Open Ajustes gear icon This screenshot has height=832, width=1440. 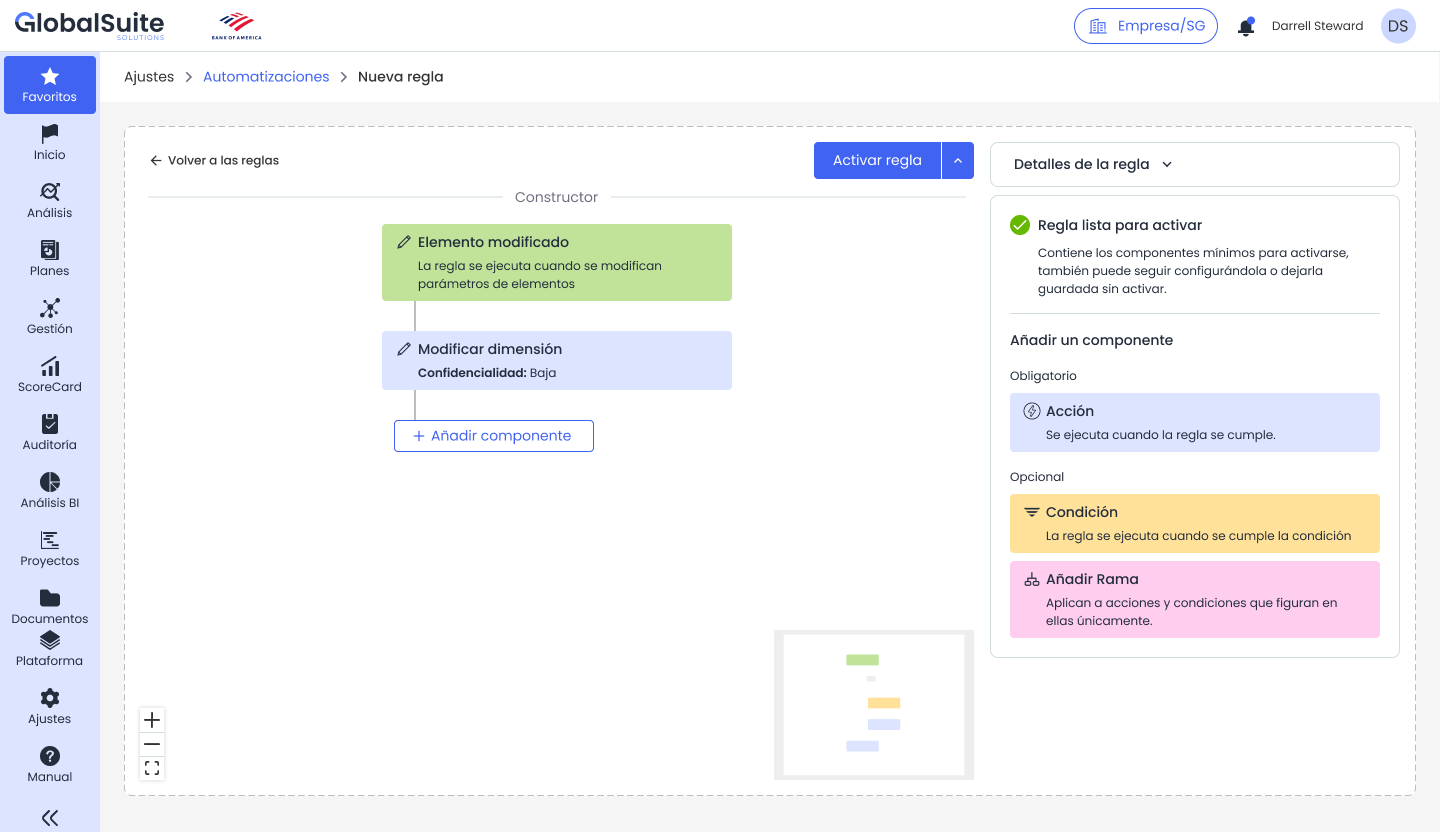[x=50, y=698]
